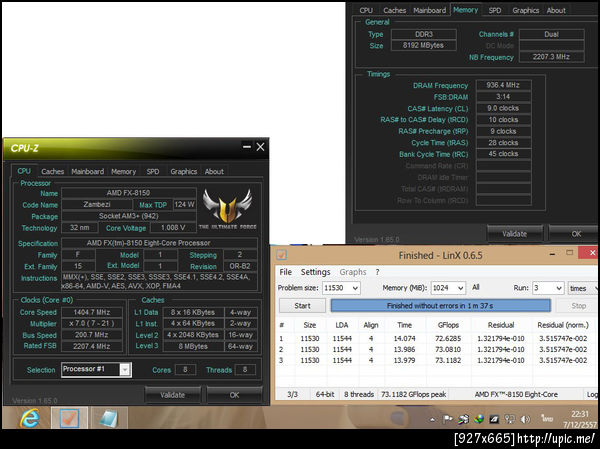Select LinX result 73.0810 GFlops cell

point(448,349)
